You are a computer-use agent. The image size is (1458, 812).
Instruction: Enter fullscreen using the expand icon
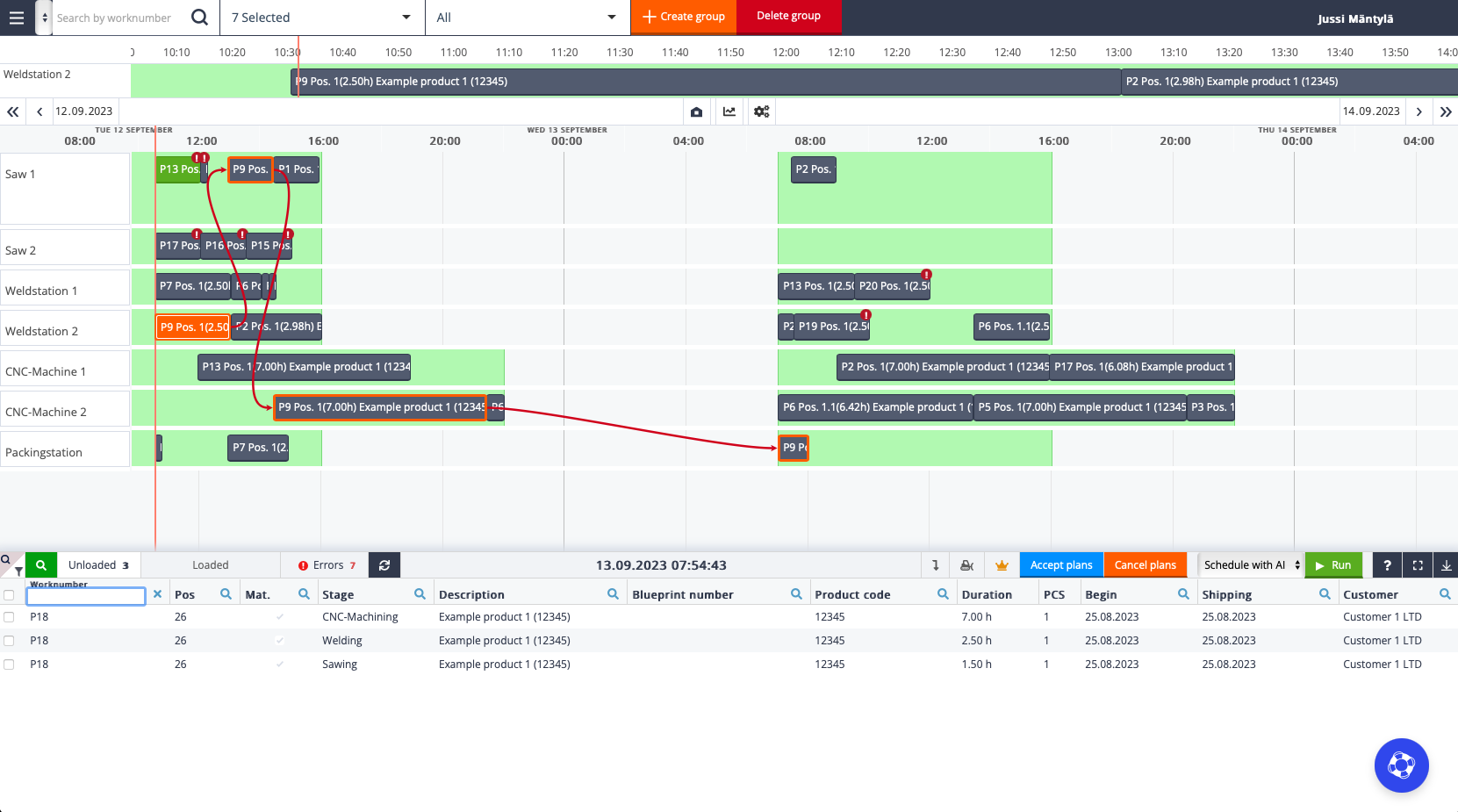coord(1417,564)
